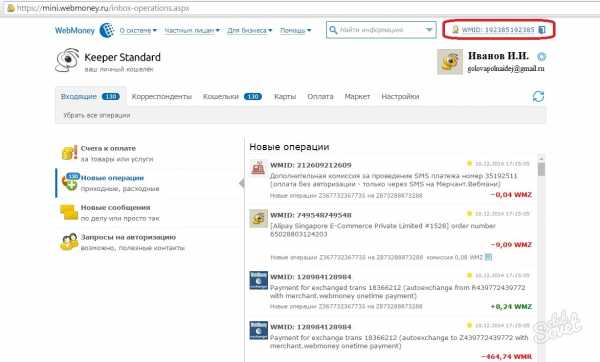
Task: Click the 130 badge on Кошельки
Action: pos(253,96)
